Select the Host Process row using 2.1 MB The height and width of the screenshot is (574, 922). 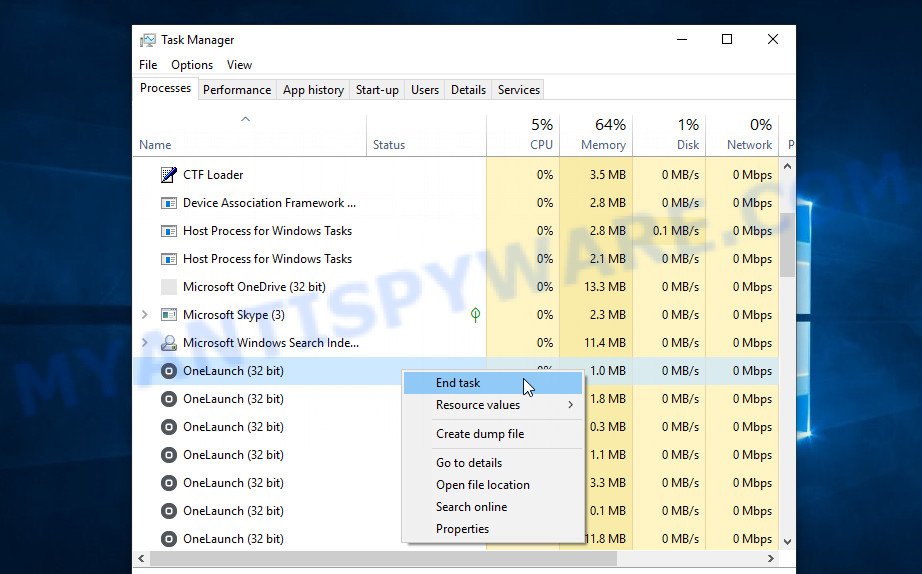pos(456,259)
